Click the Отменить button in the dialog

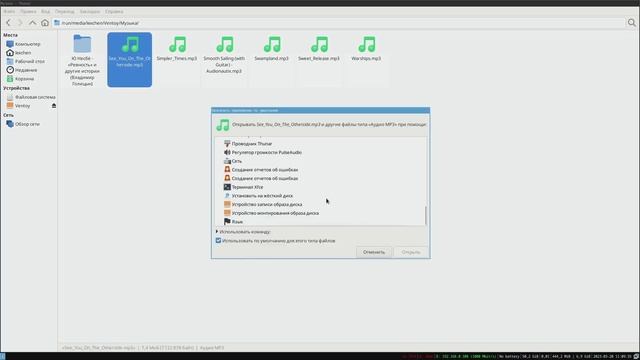point(374,252)
